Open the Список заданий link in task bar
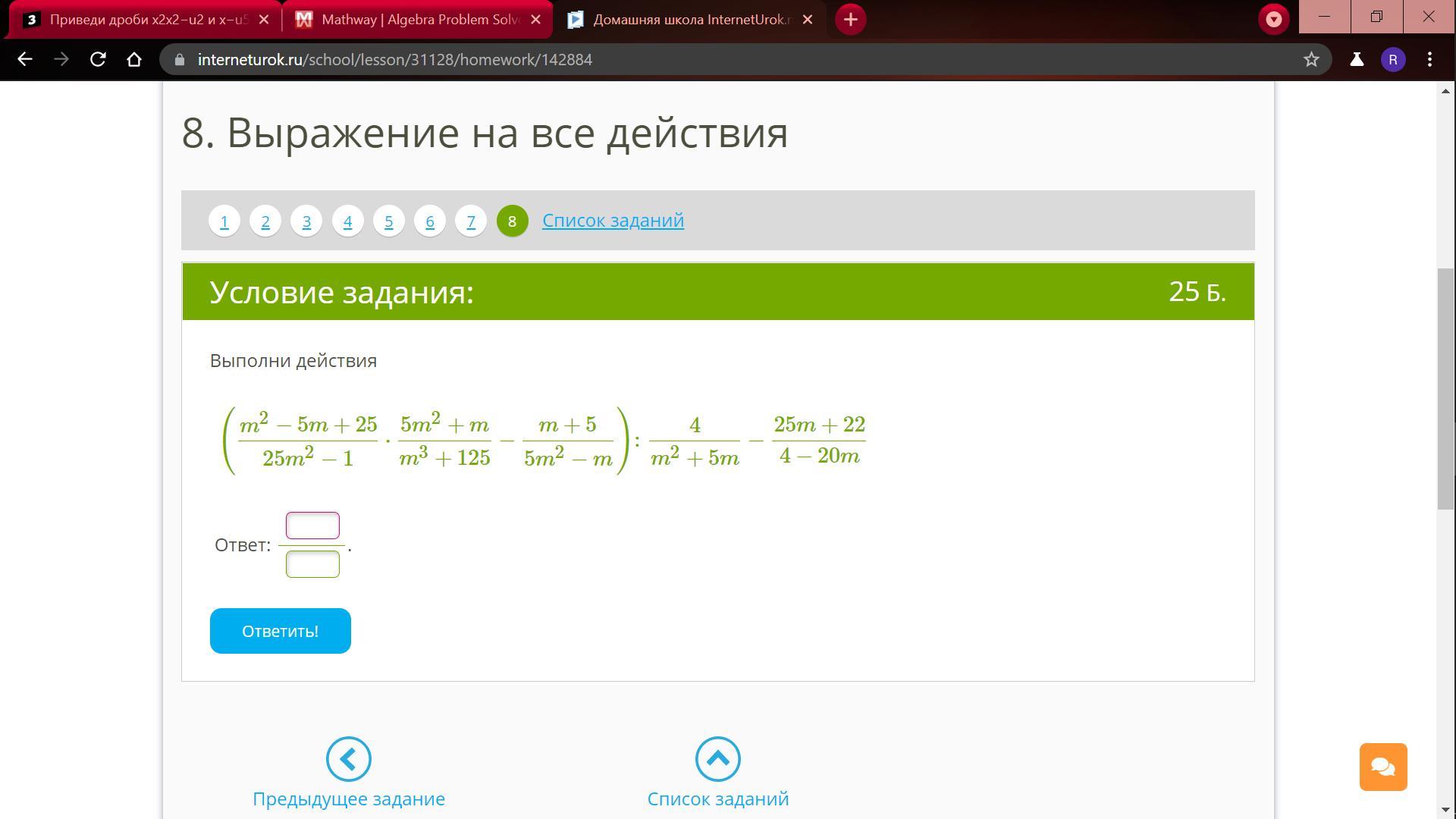Viewport: 1456px width, 819px height. (613, 221)
